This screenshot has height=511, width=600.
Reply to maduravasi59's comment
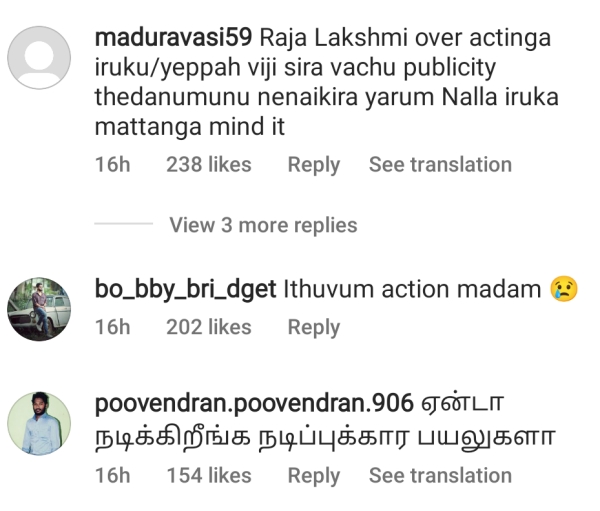[x=314, y=165]
